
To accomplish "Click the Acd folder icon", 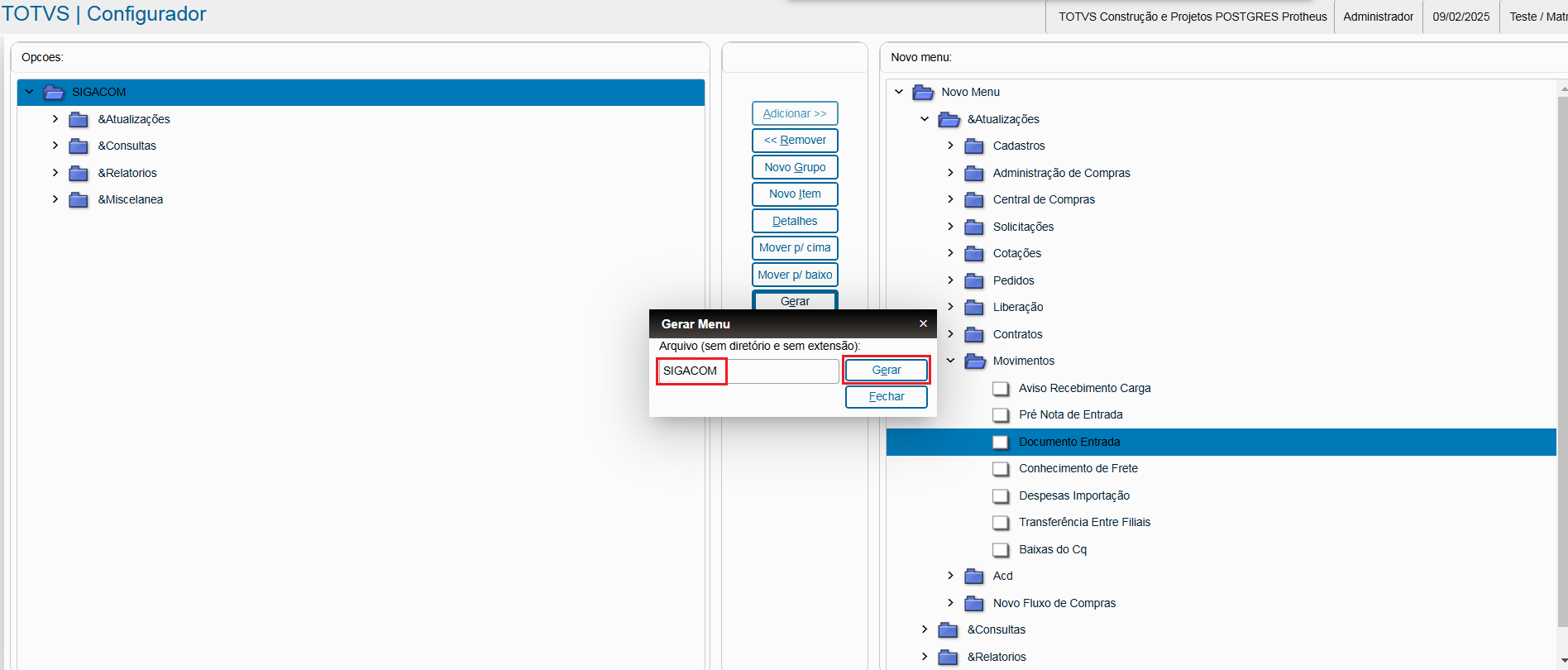I will click(x=974, y=577).
